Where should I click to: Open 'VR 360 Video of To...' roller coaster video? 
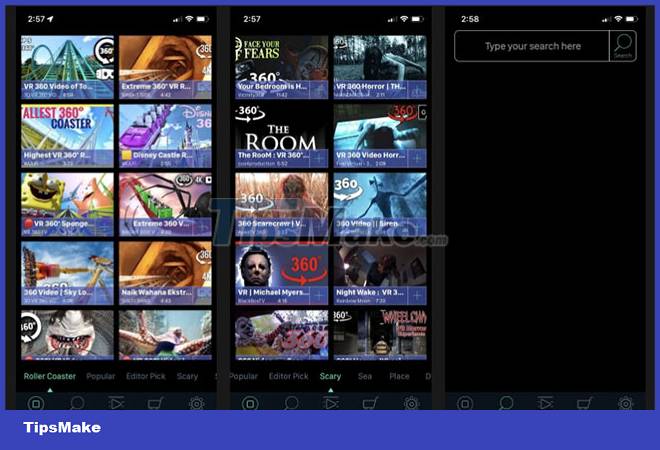pos(67,67)
